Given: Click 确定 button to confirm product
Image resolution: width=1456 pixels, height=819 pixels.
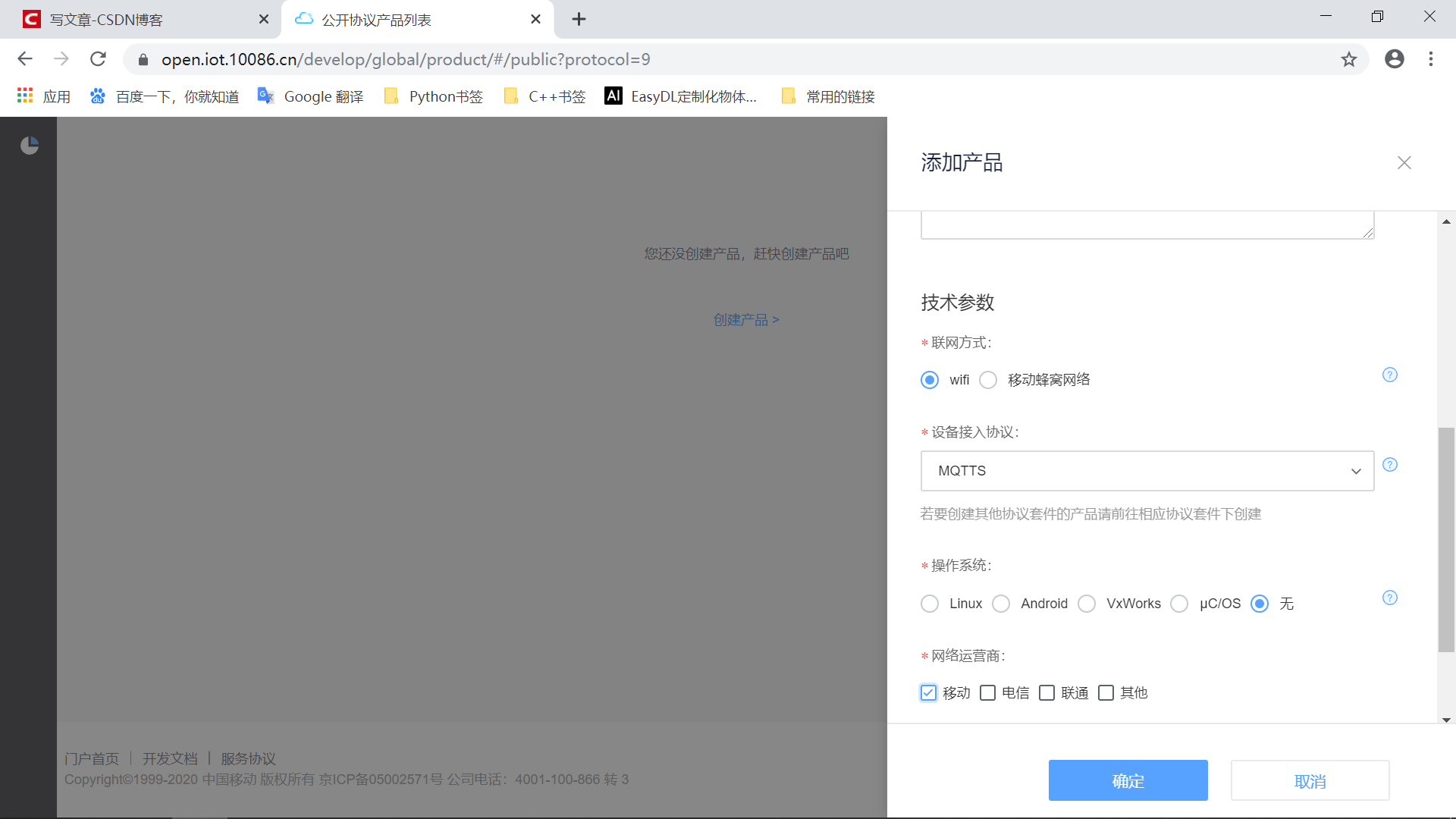Looking at the screenshot, I should [x=1128, y=780].
